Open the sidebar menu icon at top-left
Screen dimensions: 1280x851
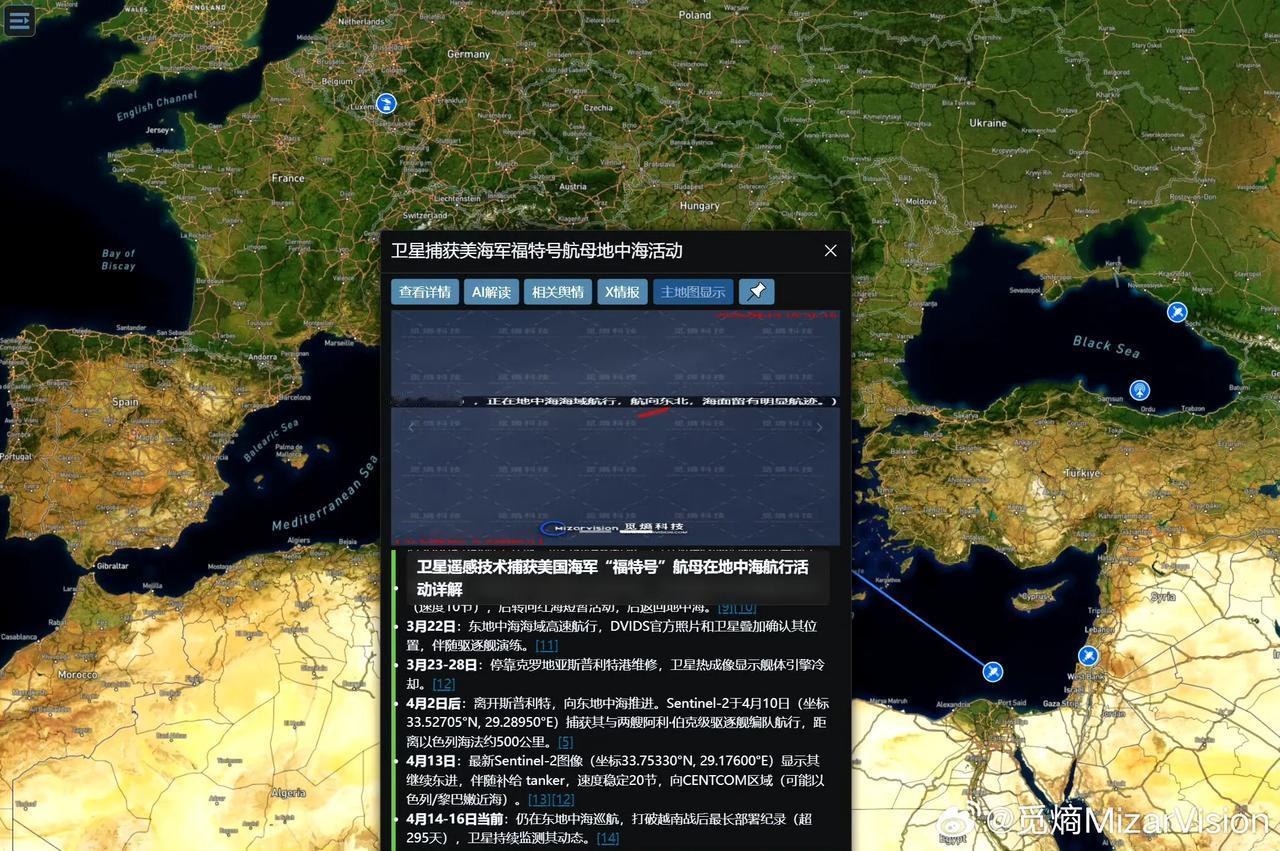[x=20, y=20]
